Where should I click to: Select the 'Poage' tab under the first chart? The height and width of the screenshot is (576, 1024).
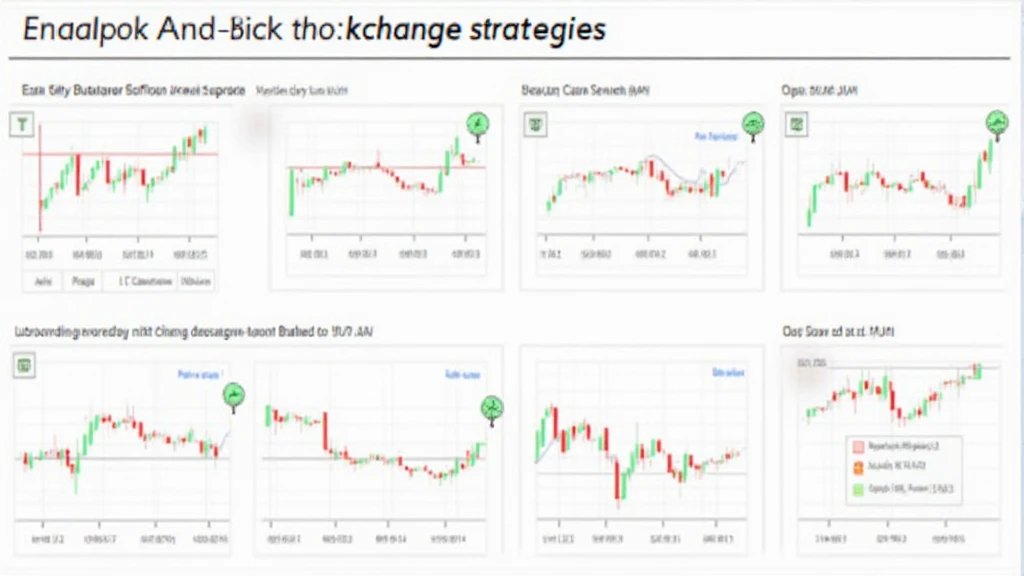pyautogui.click(x=83, y=281)
